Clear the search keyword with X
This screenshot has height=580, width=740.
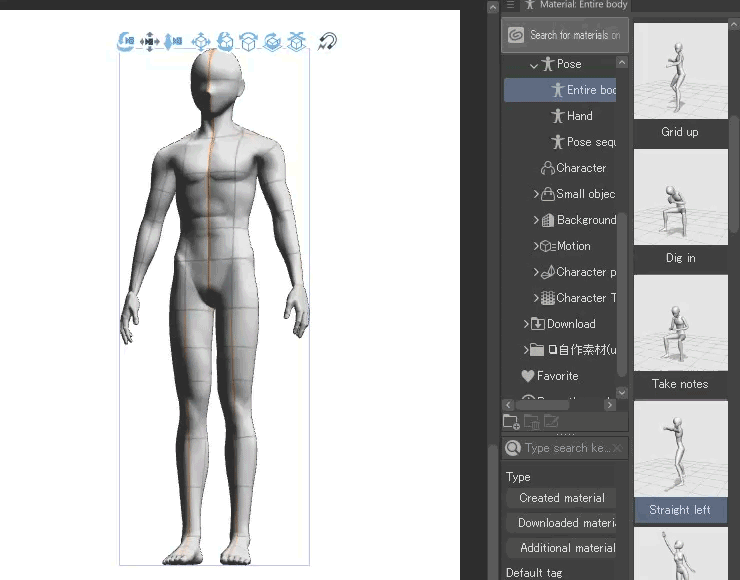pos(617,448)
